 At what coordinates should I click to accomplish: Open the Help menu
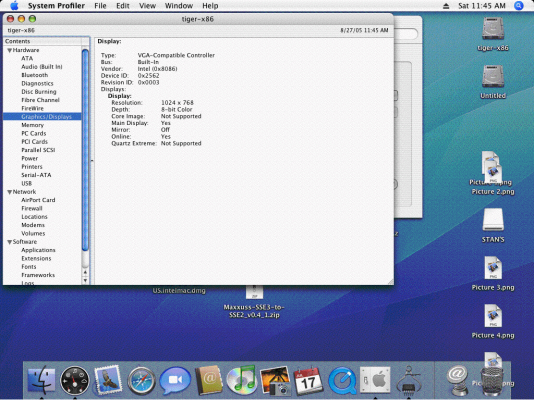pyautogui.click(x=210, y=5)
